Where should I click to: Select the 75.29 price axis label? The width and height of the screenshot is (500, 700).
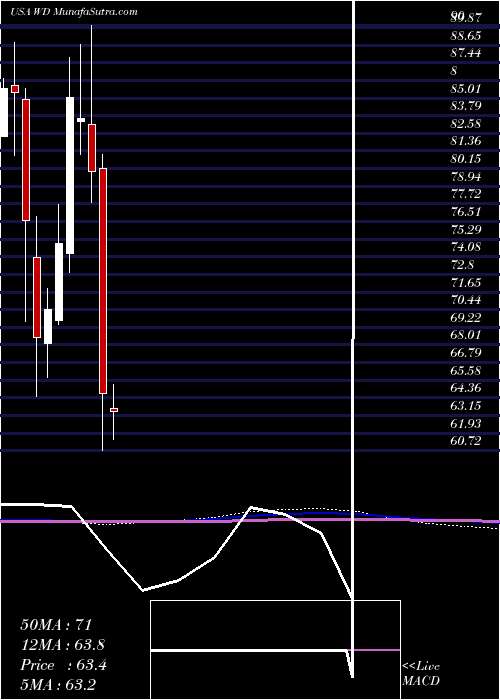click(x=466, y=229)
